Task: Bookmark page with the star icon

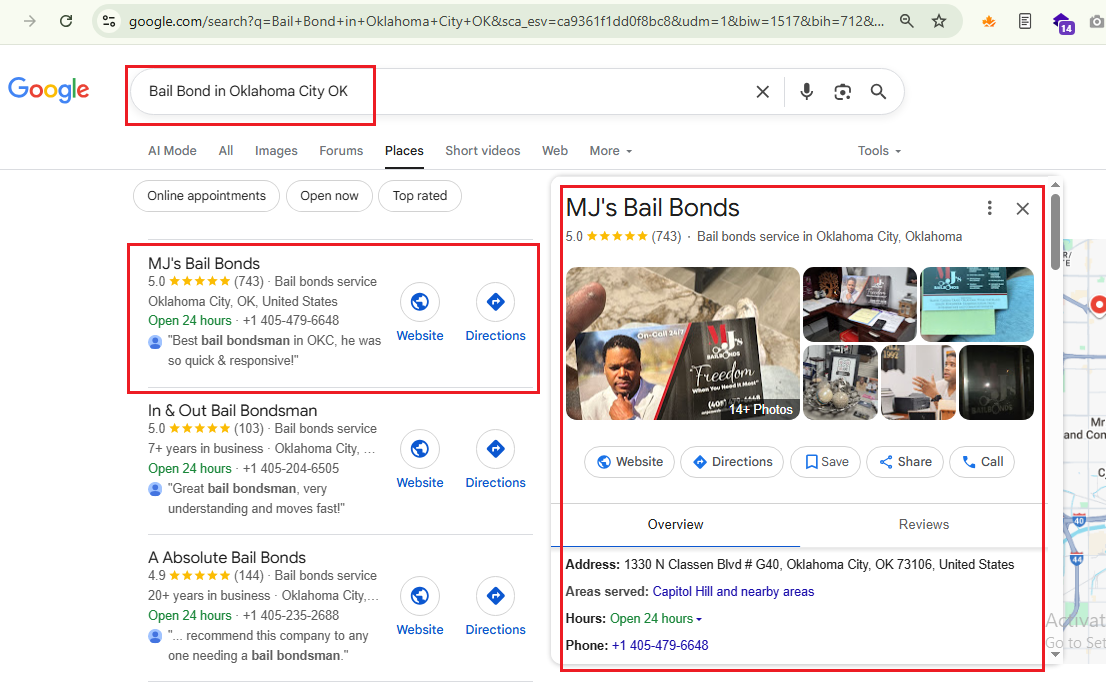Action: (x=939, y=21)
